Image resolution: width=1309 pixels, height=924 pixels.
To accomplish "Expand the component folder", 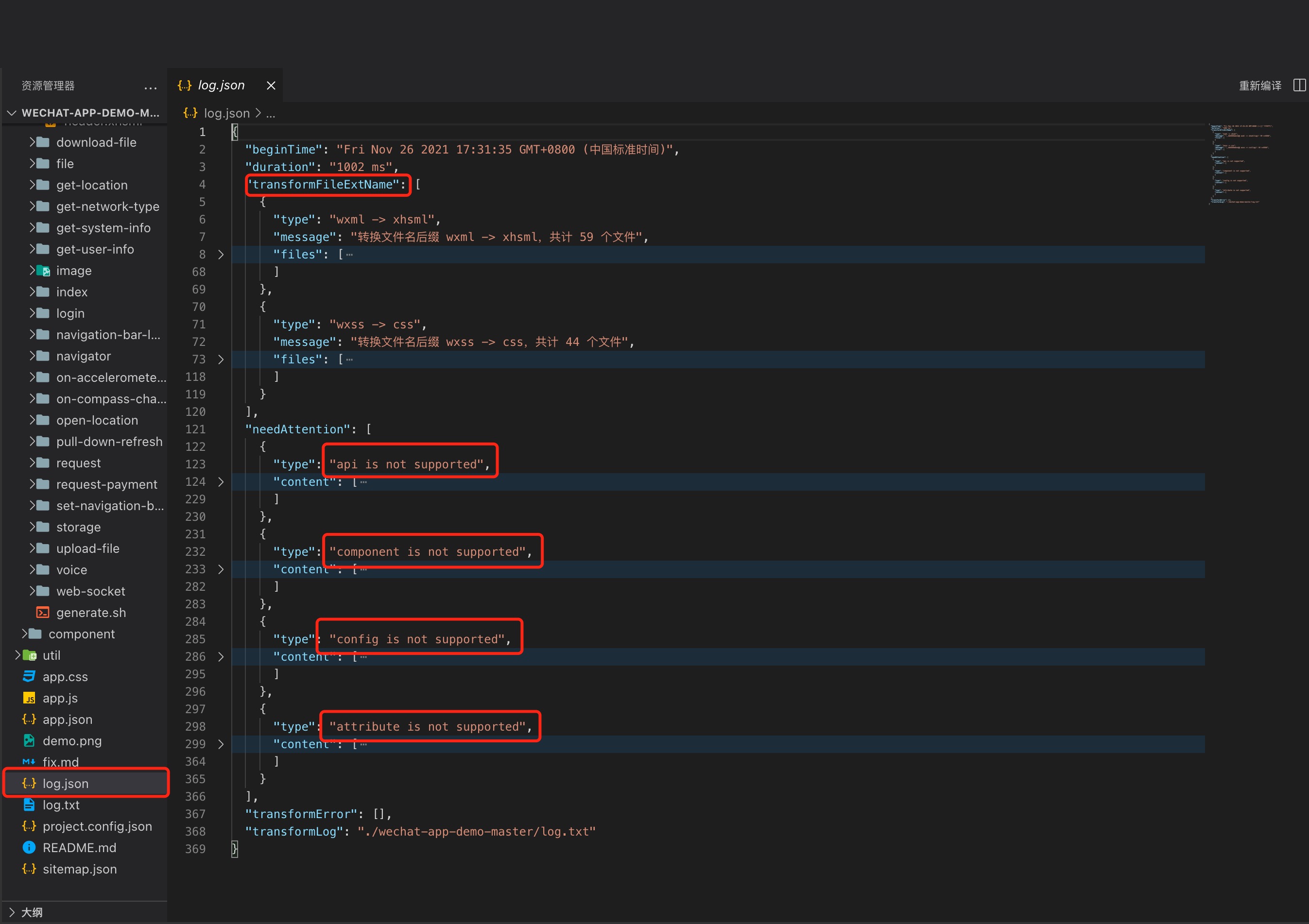I will point(24,634).
